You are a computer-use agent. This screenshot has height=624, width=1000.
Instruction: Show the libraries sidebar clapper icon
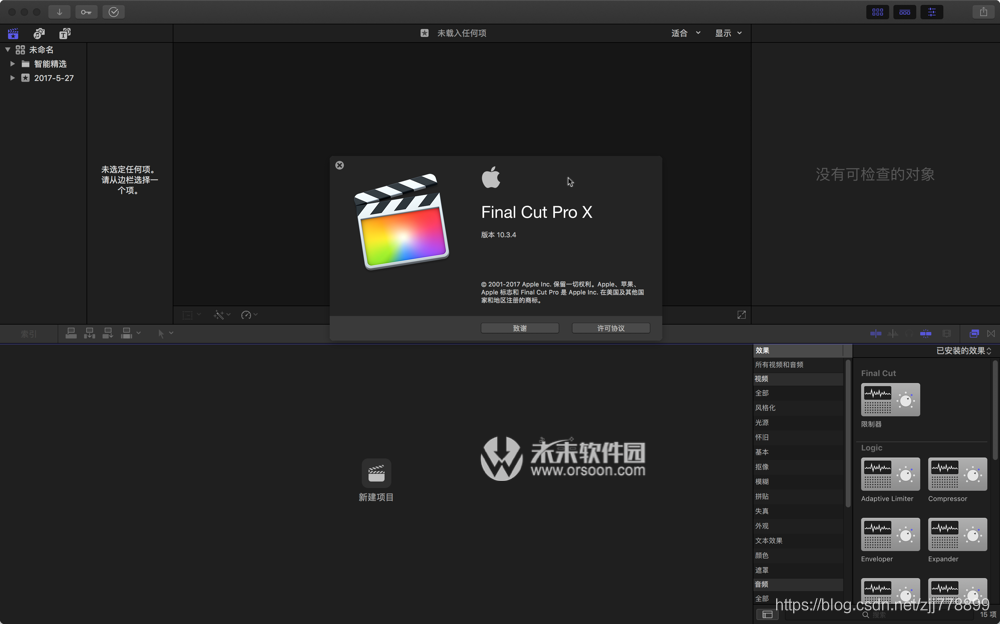(x=13, y=34)
